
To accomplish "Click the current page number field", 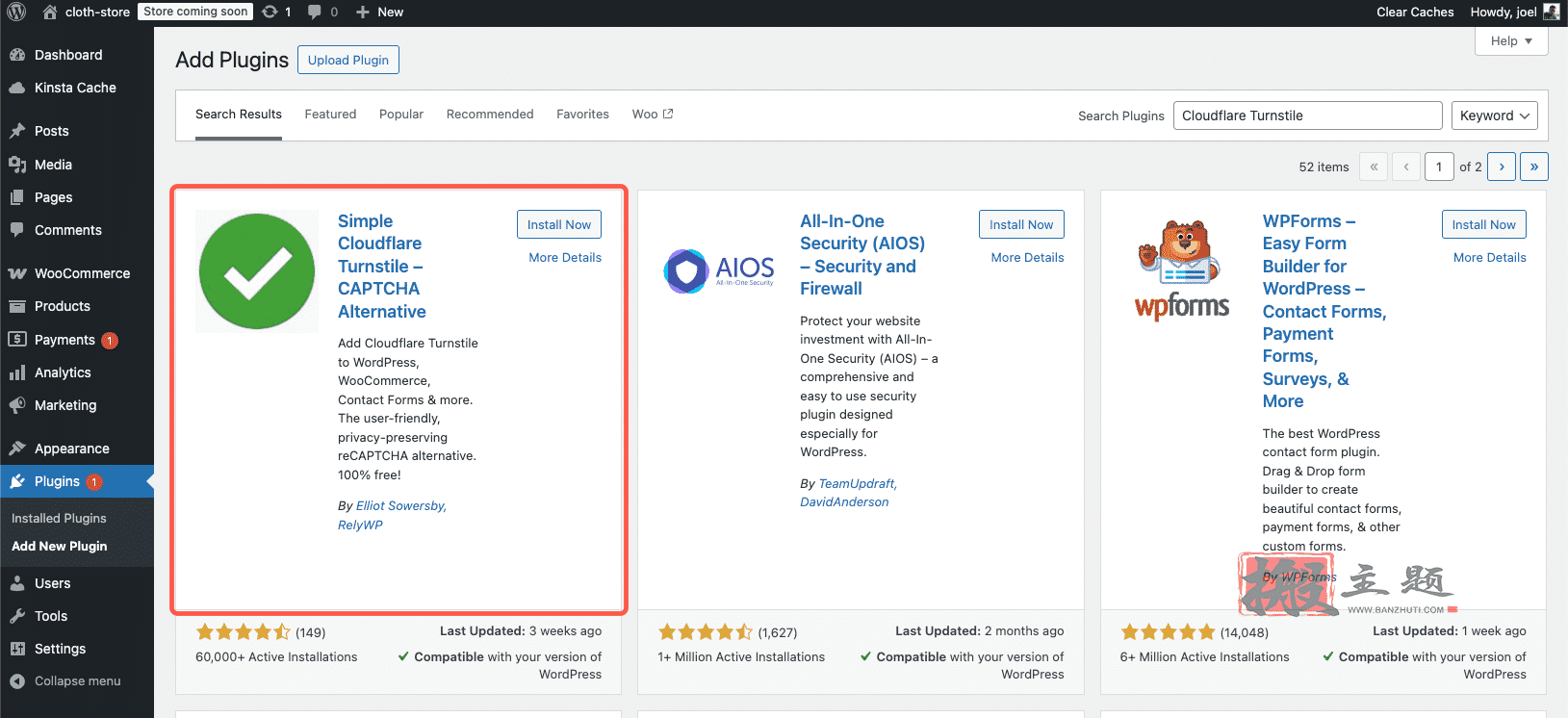I will (1439, 167).
